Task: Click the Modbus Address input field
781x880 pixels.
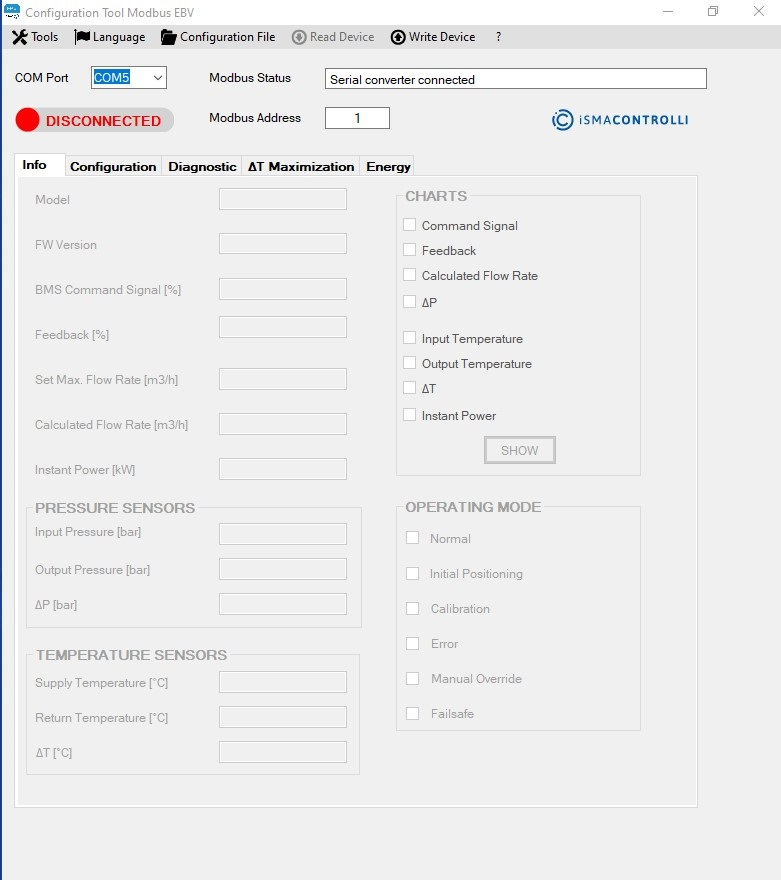Action: tap(357, 118)
